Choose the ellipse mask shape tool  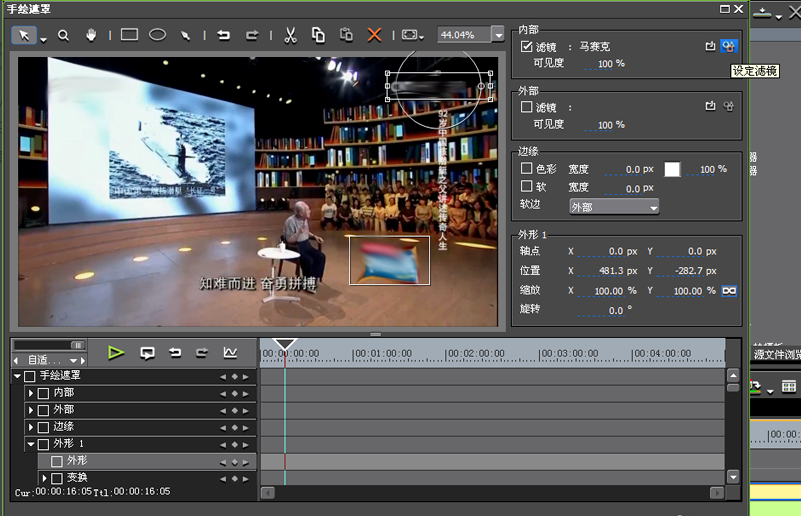coord(157,35)
